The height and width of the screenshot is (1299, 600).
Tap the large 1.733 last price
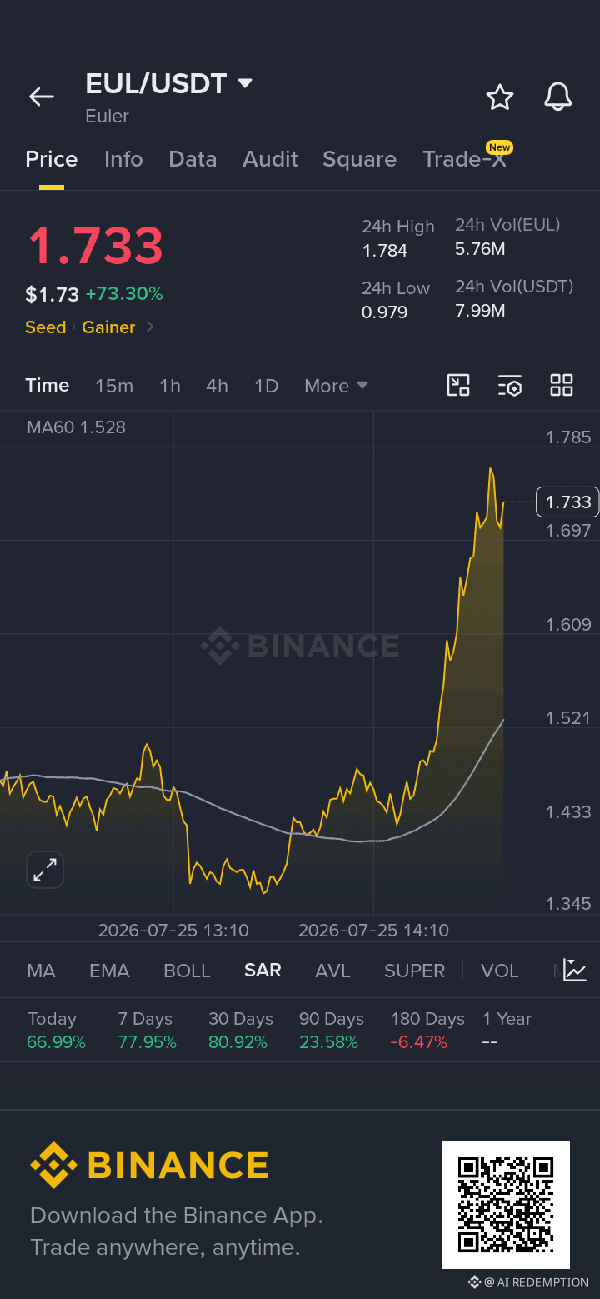[x=95, y=246]
